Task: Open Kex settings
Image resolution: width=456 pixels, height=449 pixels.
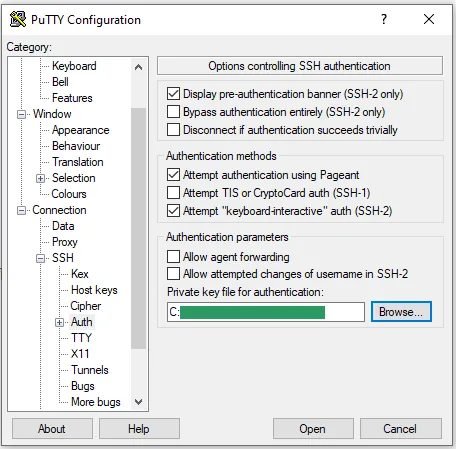Action: point(80,274)
